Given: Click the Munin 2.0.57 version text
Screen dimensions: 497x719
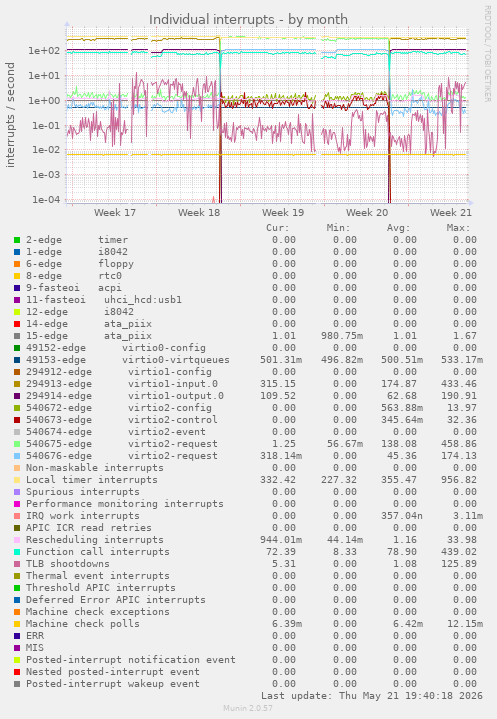Looking at the screenshot, I should tap(248, 708).
